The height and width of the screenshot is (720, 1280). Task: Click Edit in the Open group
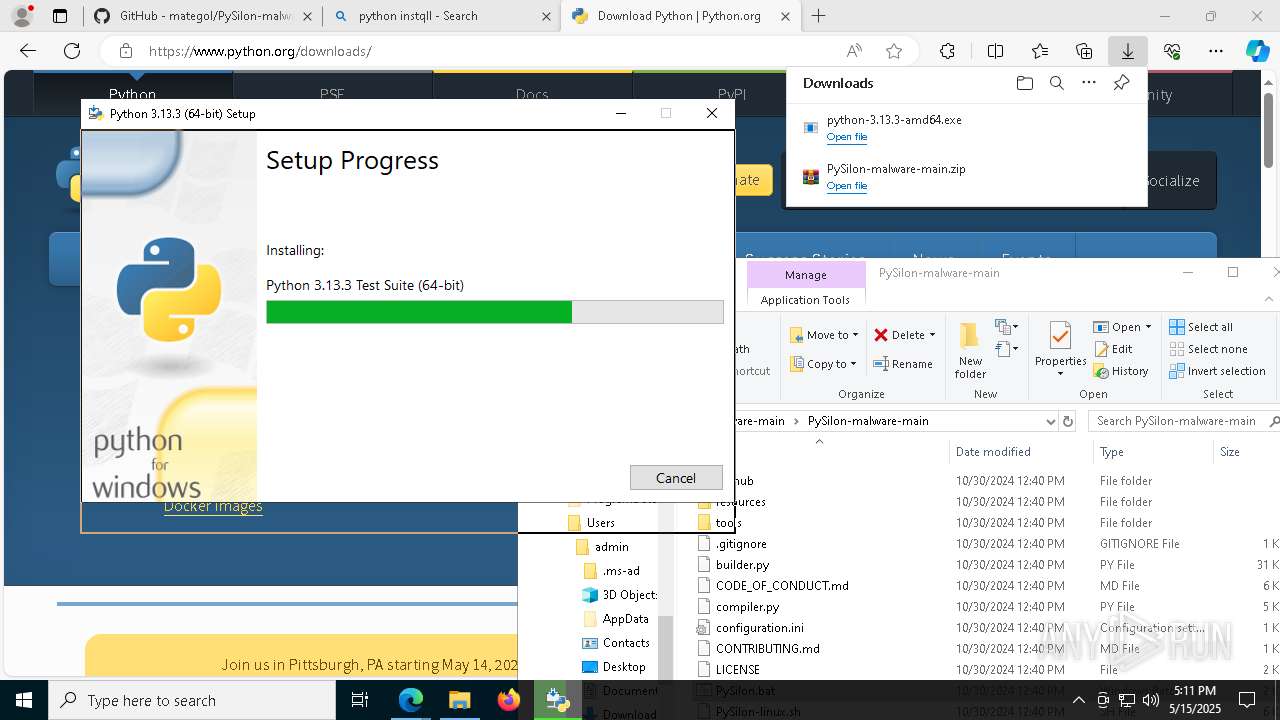point(1113,349)
